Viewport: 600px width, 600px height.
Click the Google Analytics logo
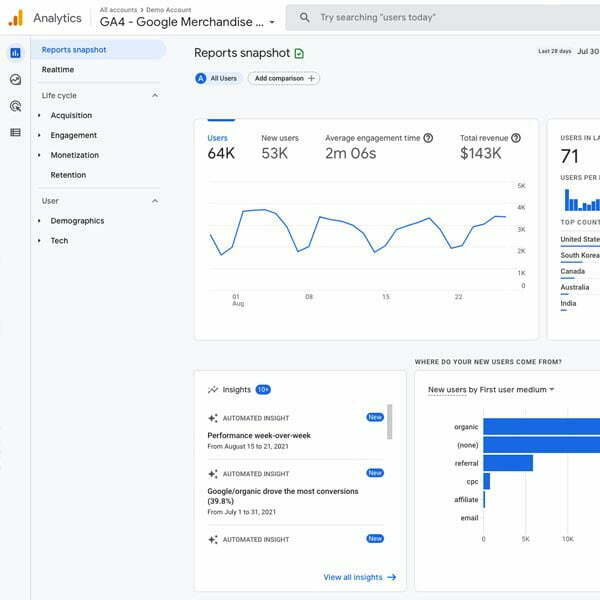(x=15, y=18)
